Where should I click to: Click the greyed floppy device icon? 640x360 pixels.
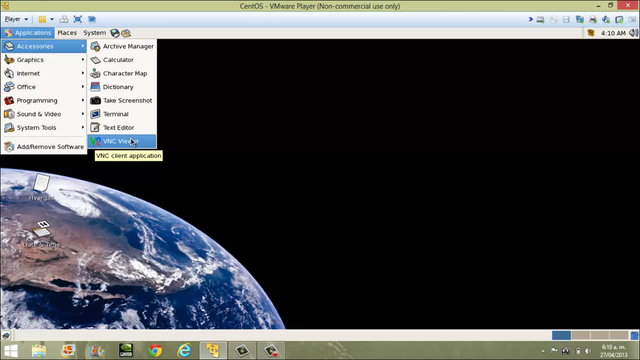[x=566, y=19]
